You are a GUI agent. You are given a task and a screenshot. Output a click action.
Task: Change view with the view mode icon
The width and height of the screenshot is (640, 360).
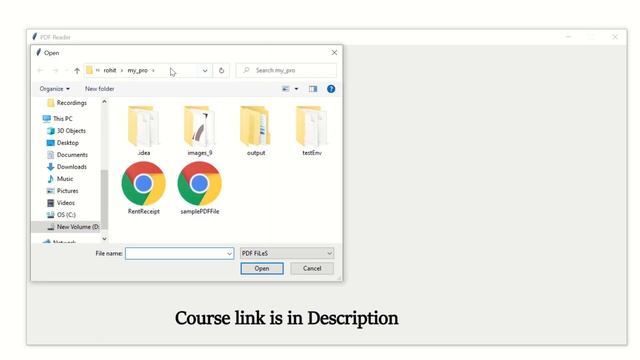[286, 89]
